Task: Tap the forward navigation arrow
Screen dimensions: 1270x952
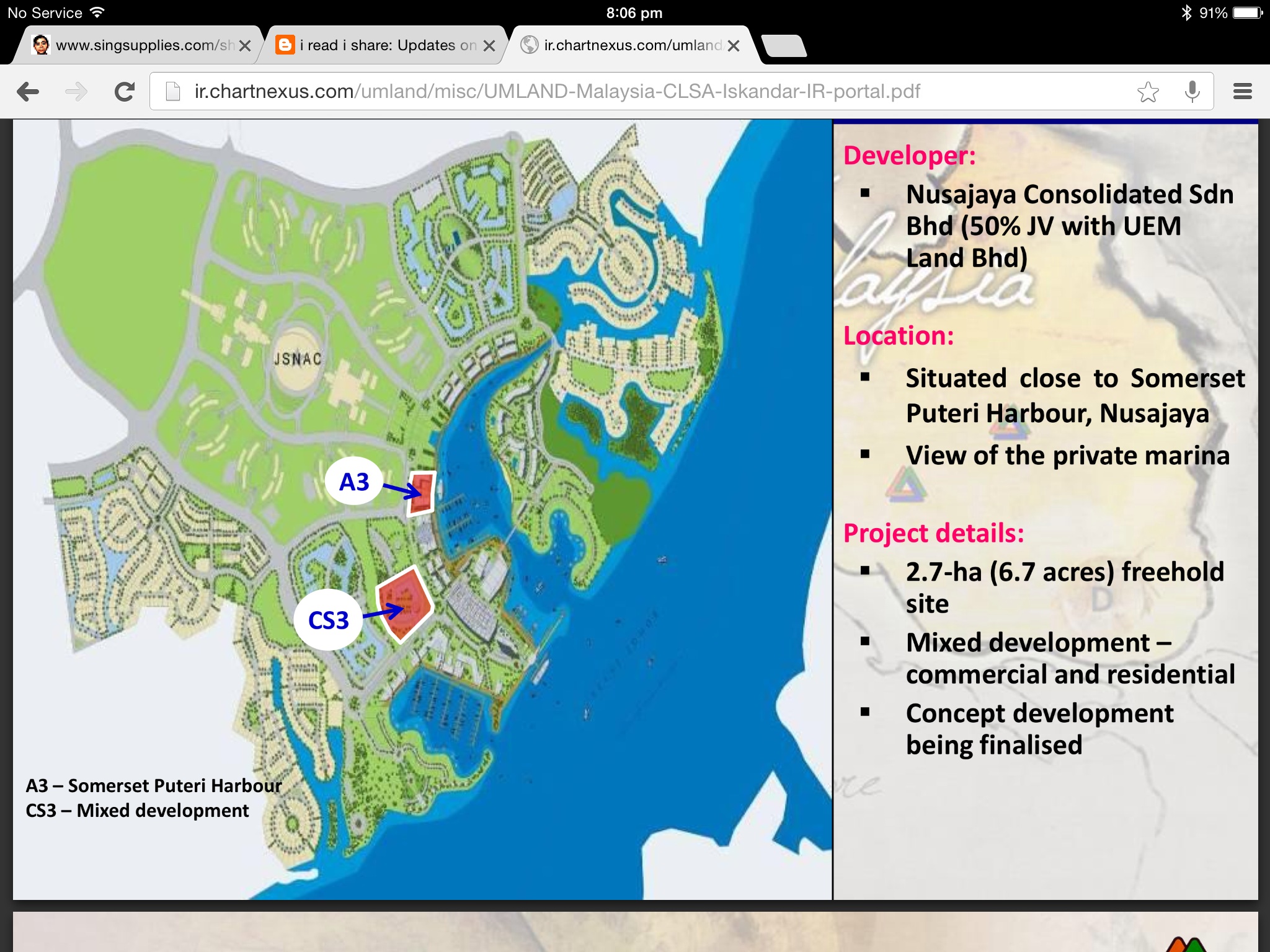Action: click(x=76, y=92)
